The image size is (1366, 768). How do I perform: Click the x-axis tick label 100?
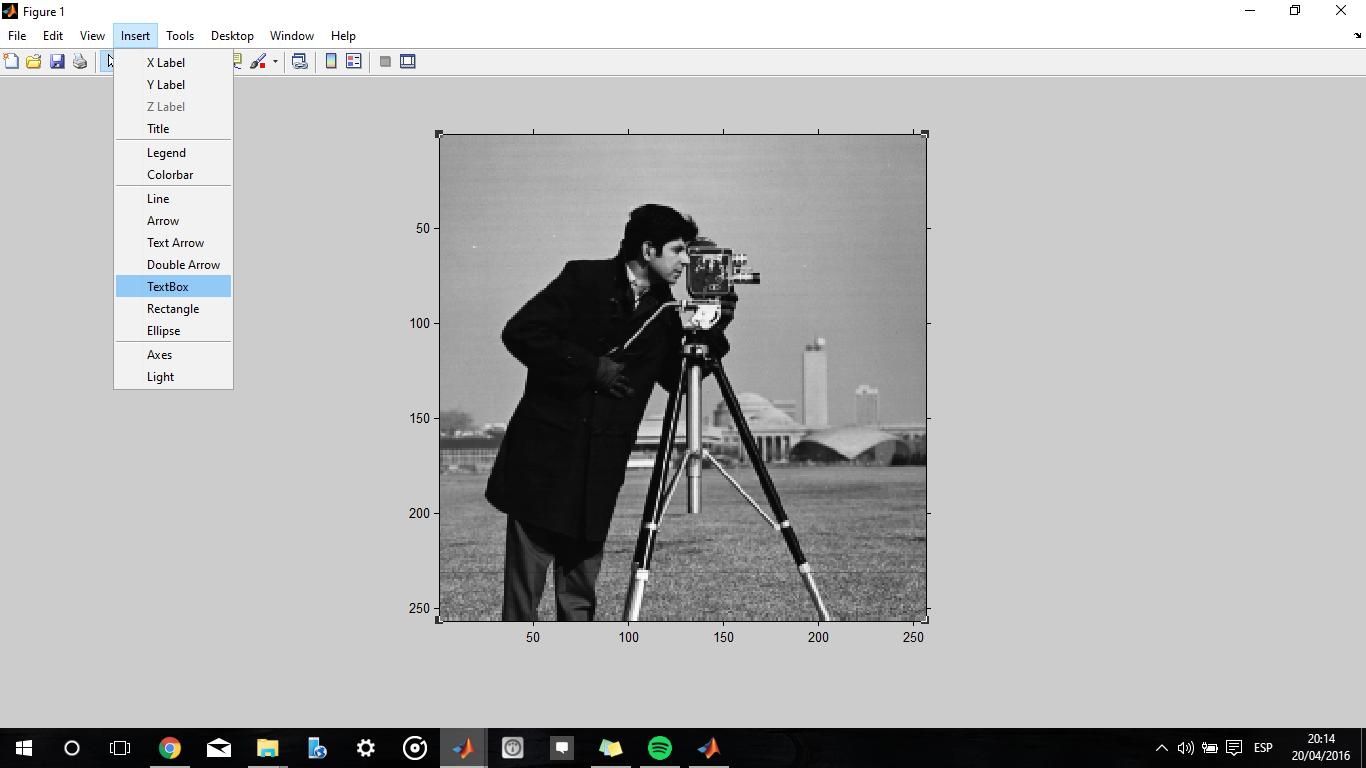point(628,637)
